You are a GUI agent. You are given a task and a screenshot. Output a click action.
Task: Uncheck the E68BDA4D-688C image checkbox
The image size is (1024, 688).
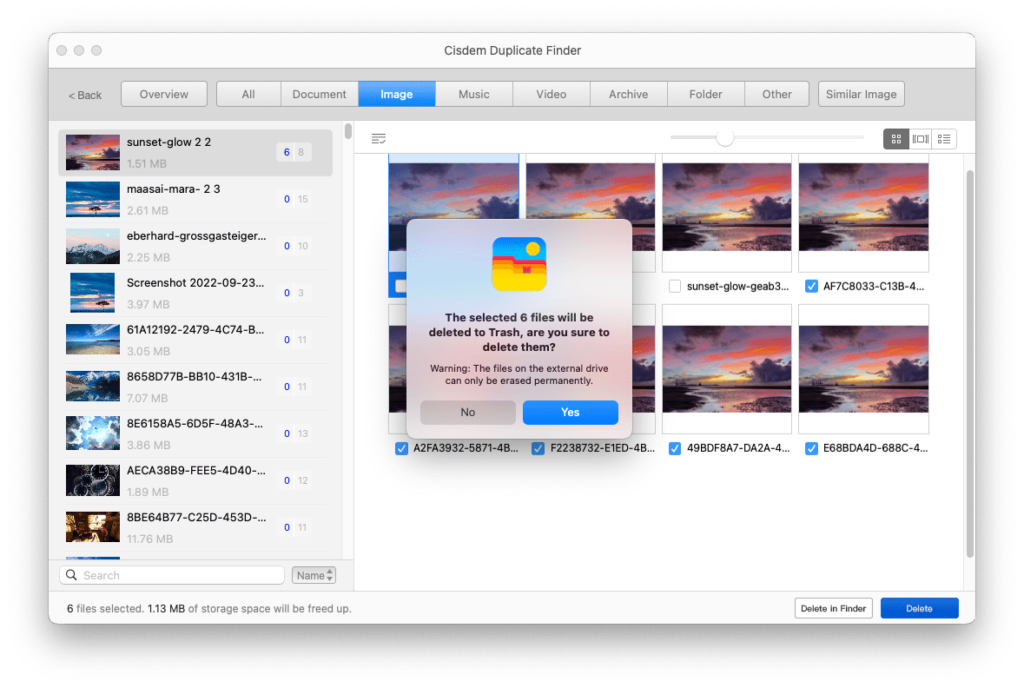point(811,448)
